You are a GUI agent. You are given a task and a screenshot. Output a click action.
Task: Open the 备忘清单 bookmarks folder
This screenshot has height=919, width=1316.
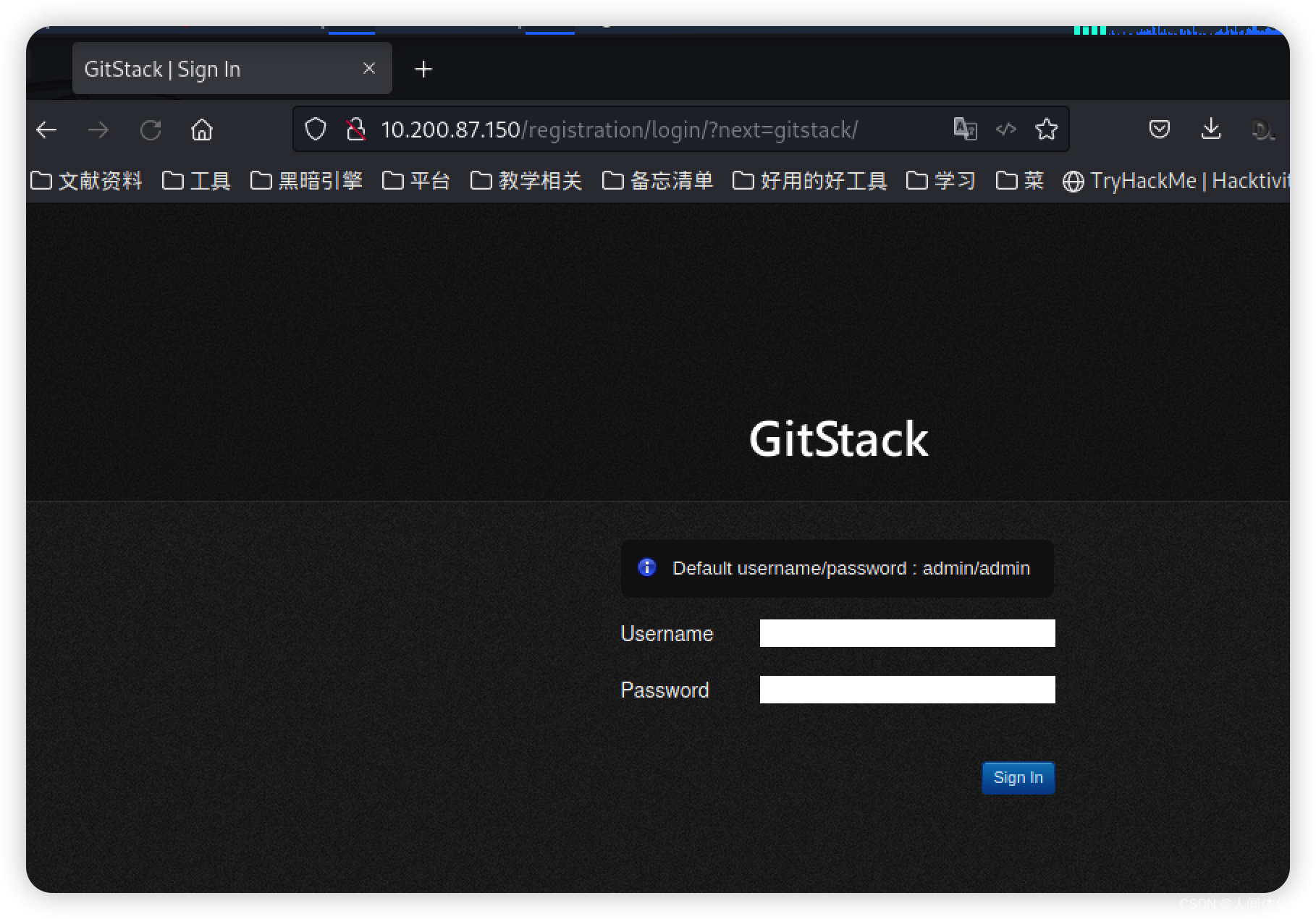658,180
